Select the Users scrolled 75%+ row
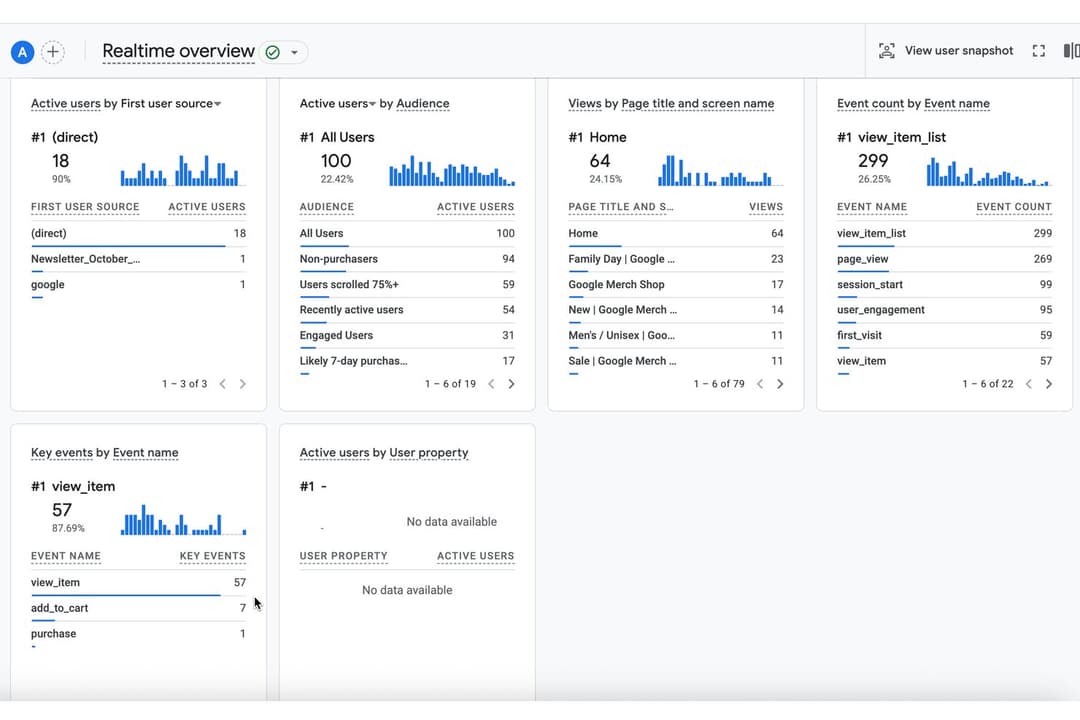Viewport: 1080px width, 720px height. tap(407, 285)
